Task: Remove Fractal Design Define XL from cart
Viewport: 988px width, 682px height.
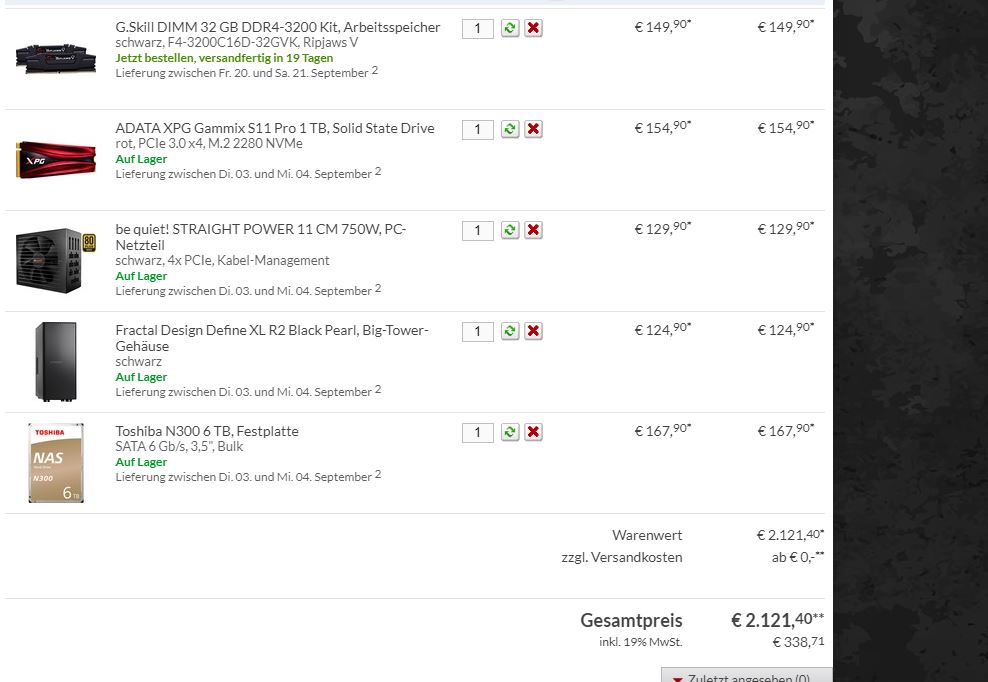Action: [534, 331]
